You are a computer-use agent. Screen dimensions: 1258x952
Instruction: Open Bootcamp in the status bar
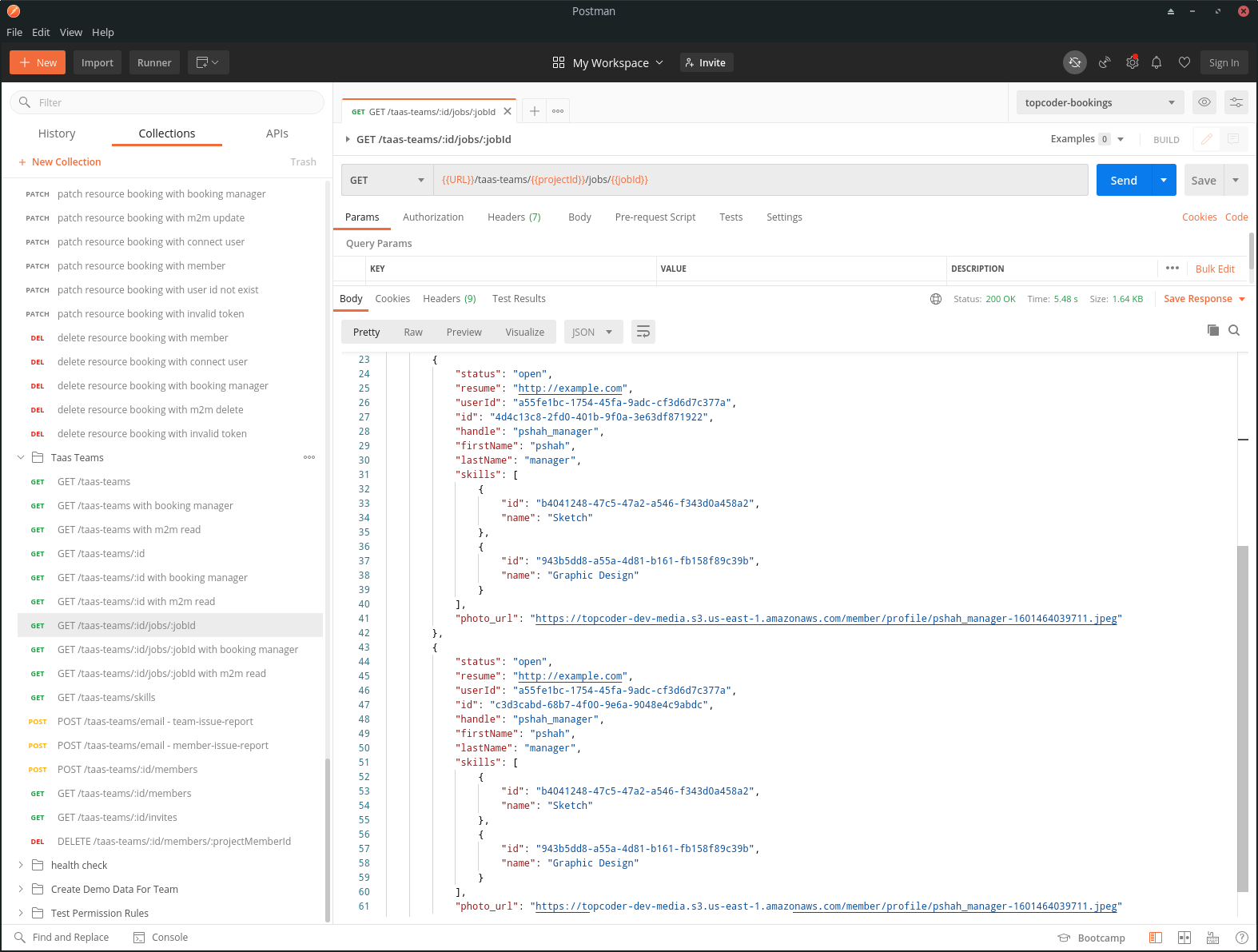click(1091, 938)
